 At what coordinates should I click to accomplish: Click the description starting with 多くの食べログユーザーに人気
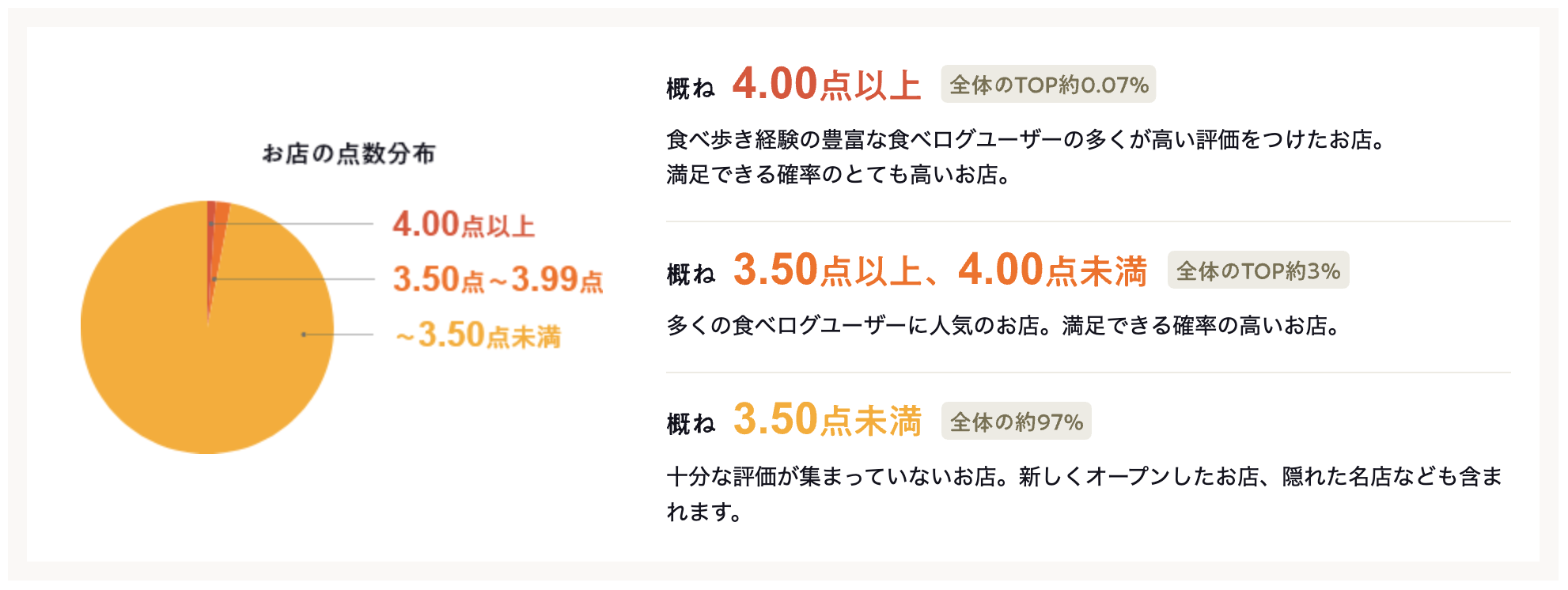point(1003,326)
